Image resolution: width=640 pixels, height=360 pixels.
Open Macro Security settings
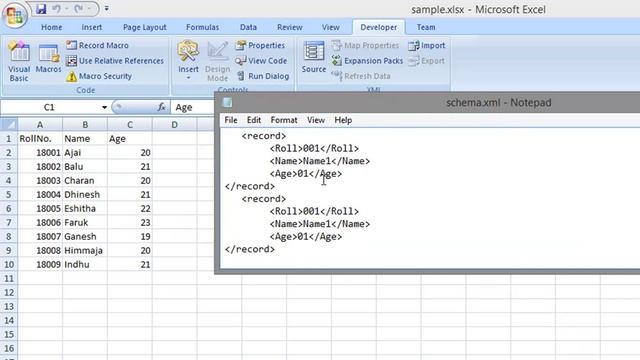tap(99, 76)
